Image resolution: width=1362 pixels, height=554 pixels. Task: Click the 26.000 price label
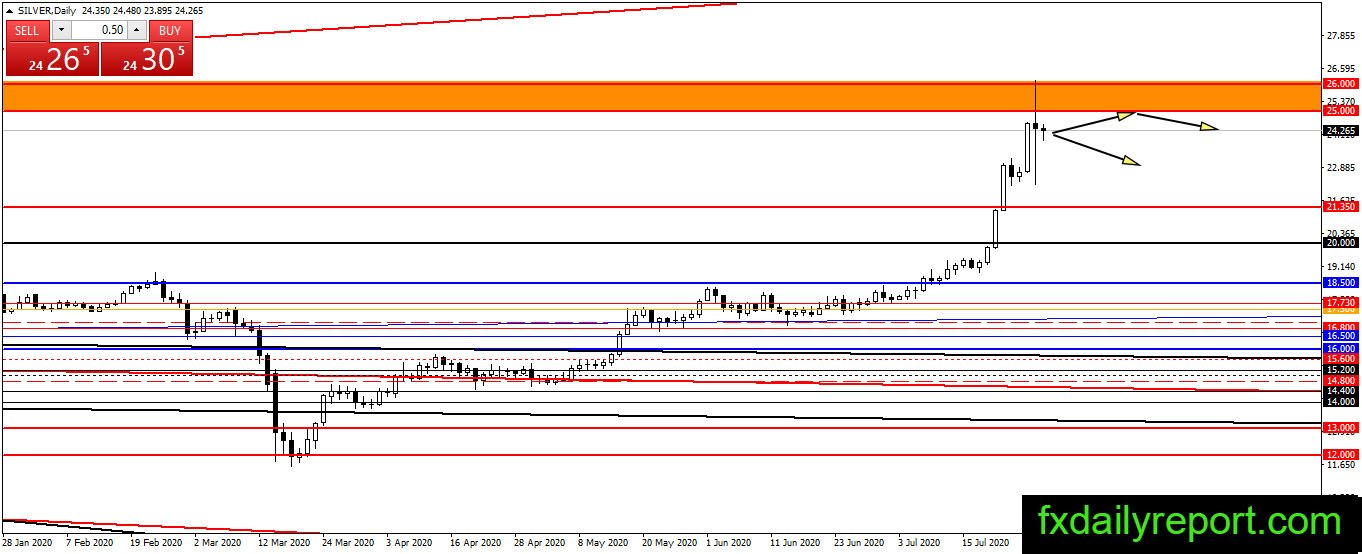[x=1340, y=83]
